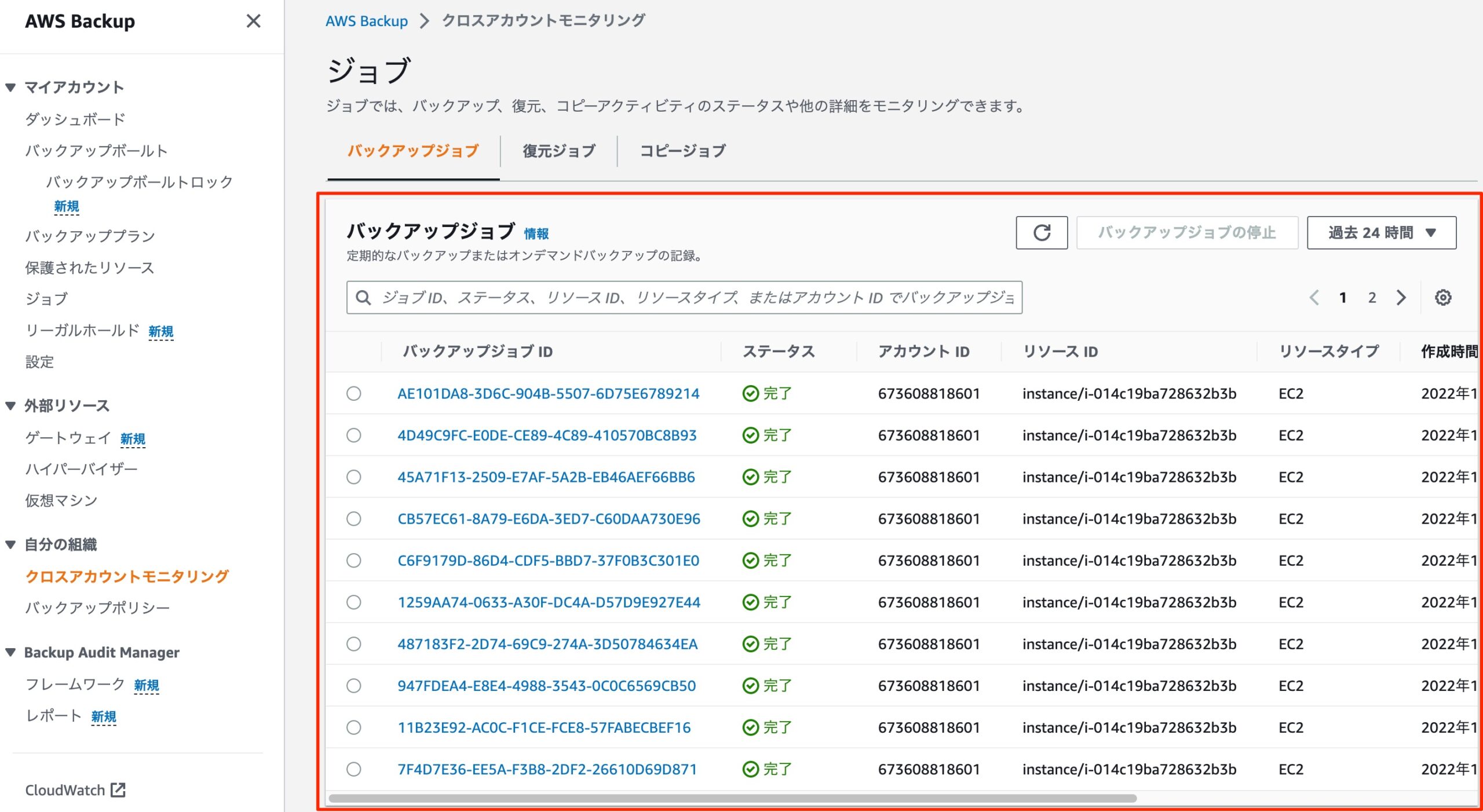
Task: Select radio for job C6F9179D-86D4-CDF5-BBD7-37F0B3C301E0
Action: point(353,561)
